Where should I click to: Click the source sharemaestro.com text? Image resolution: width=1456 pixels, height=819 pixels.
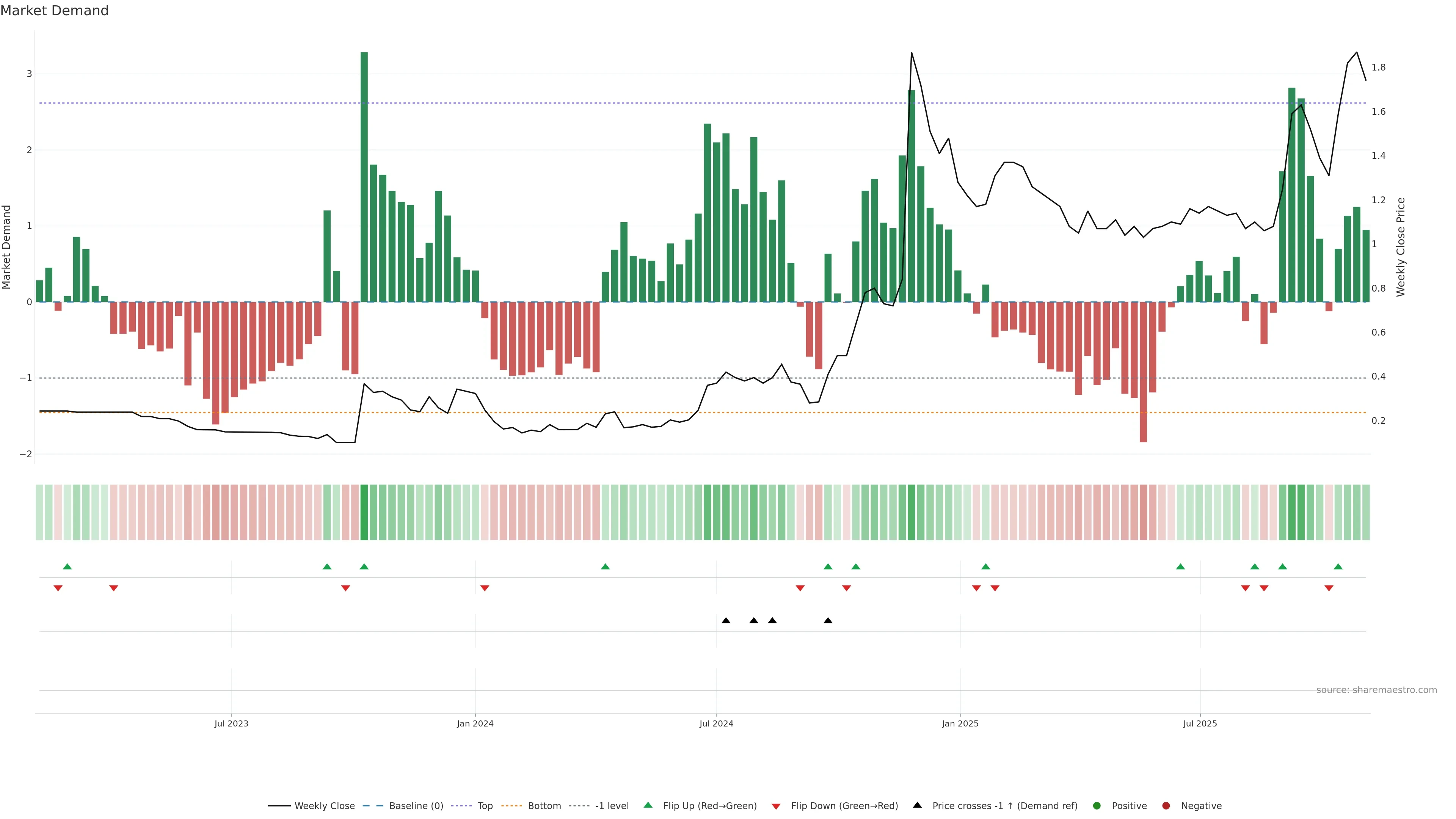1376,690
